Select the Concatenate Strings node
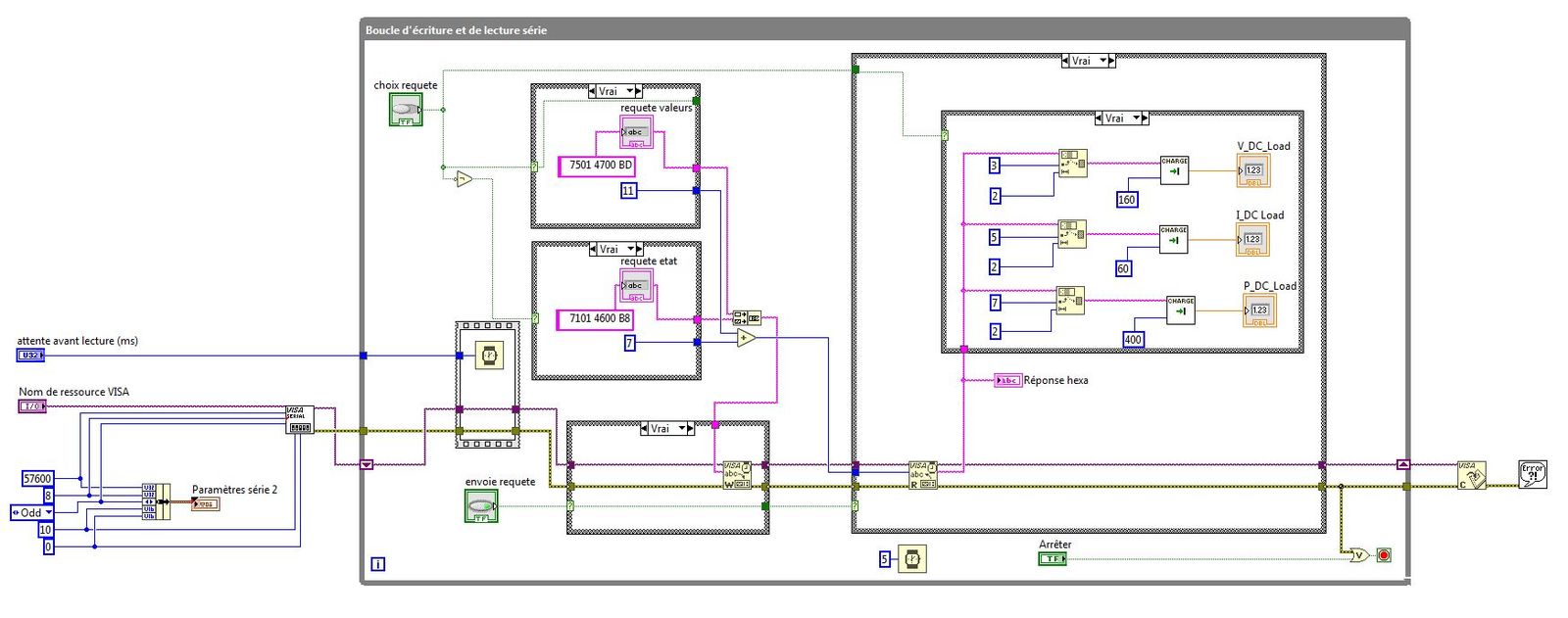Screen dimensions: 1568x618 coord(747,317)
